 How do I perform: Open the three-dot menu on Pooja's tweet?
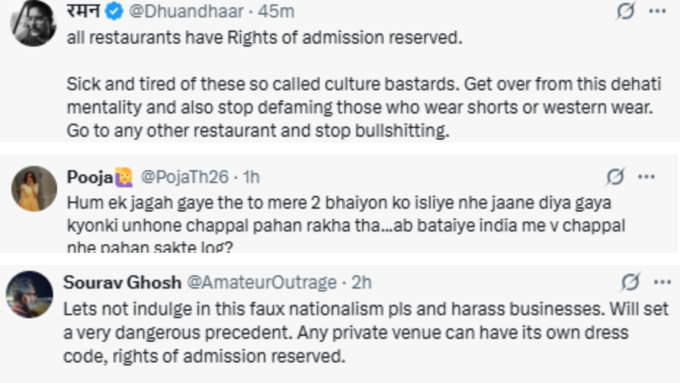pos(647,177)
